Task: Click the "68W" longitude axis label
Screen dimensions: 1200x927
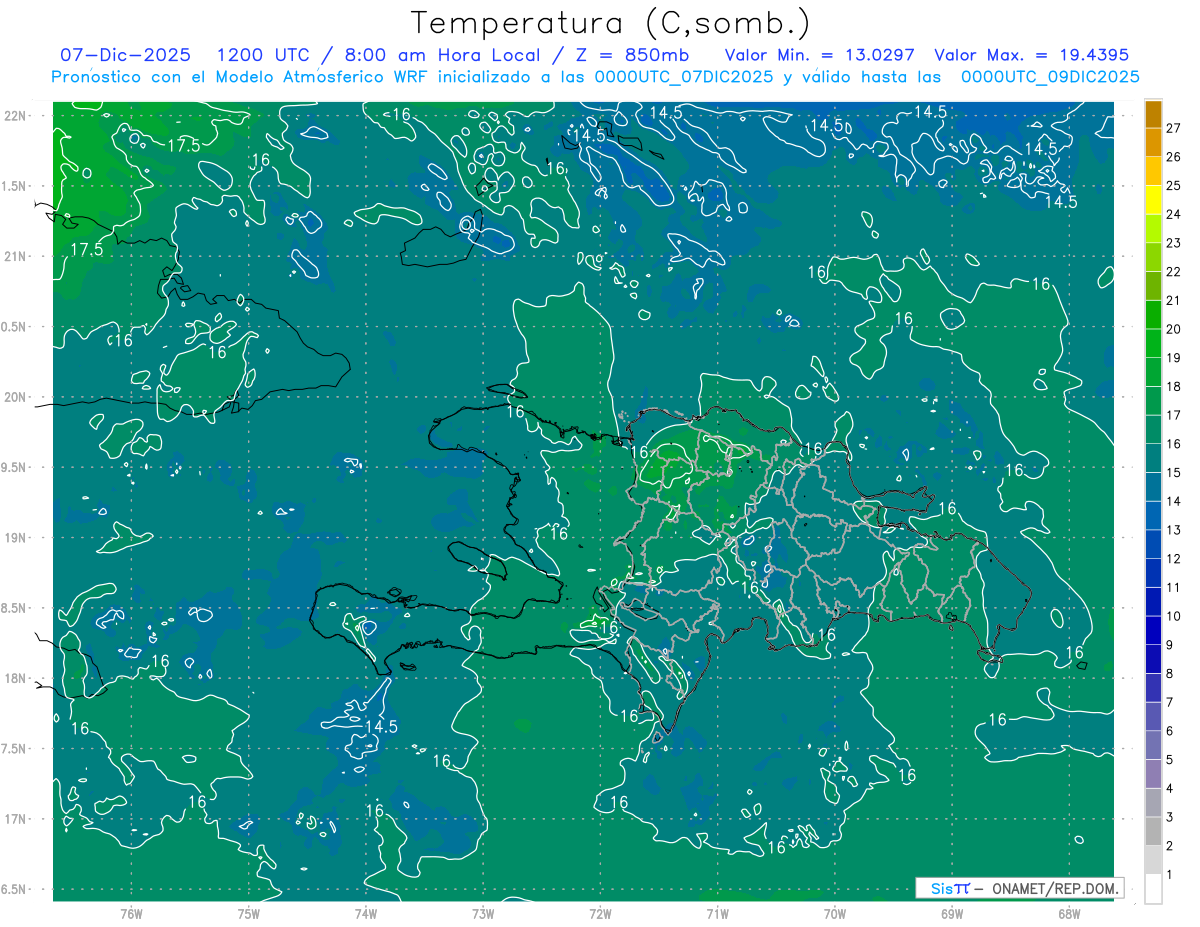Action: tap(1069, 913)
